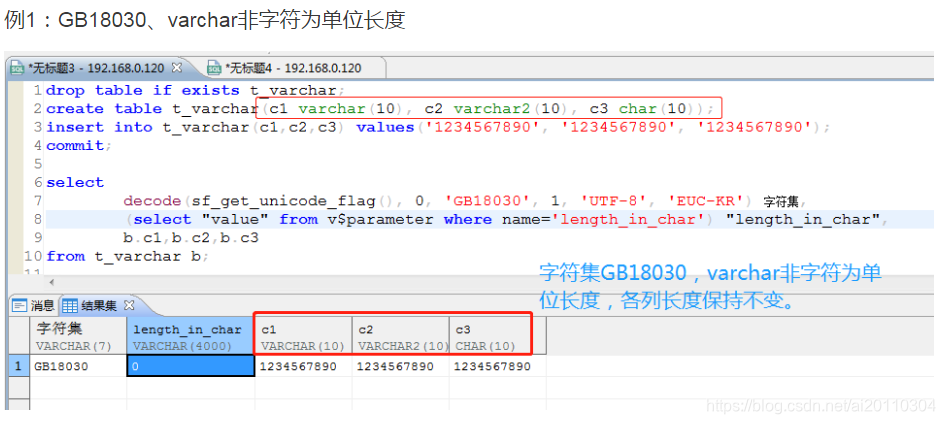Place cursor on line 6 select keyword

(75, 182)
